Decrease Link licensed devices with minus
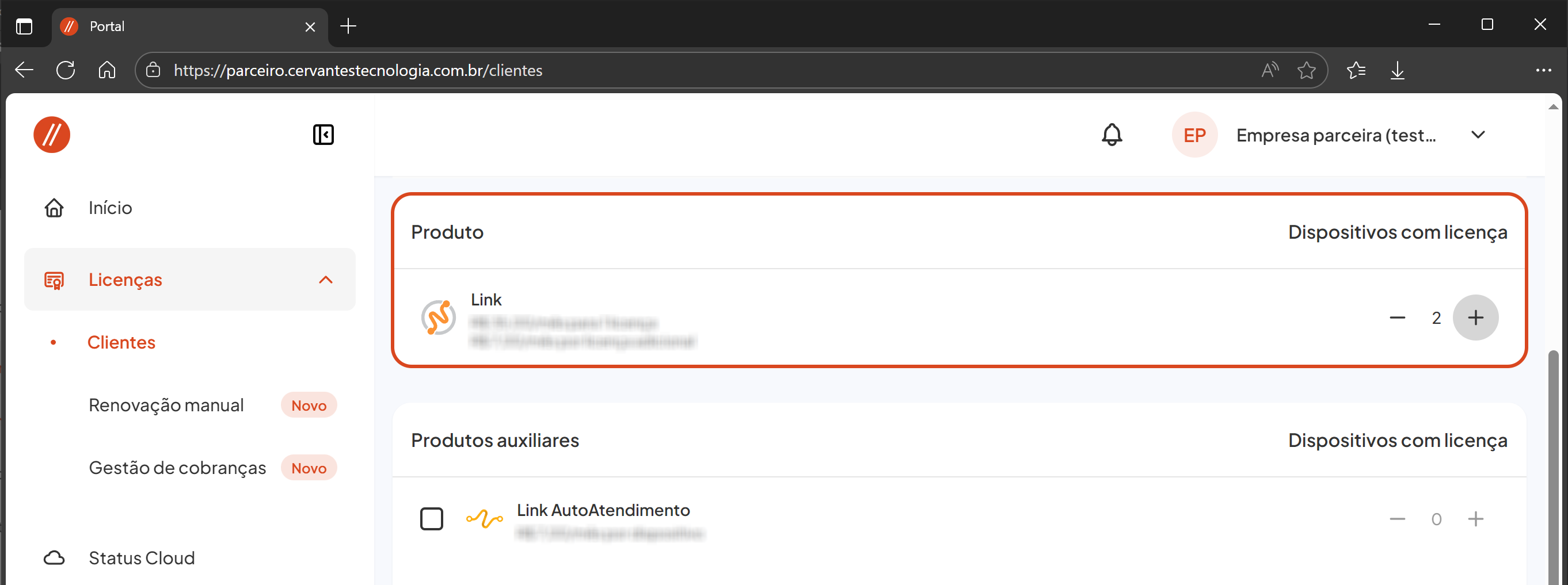The height and width of the screenshot is (585, 1568). 1397,318
